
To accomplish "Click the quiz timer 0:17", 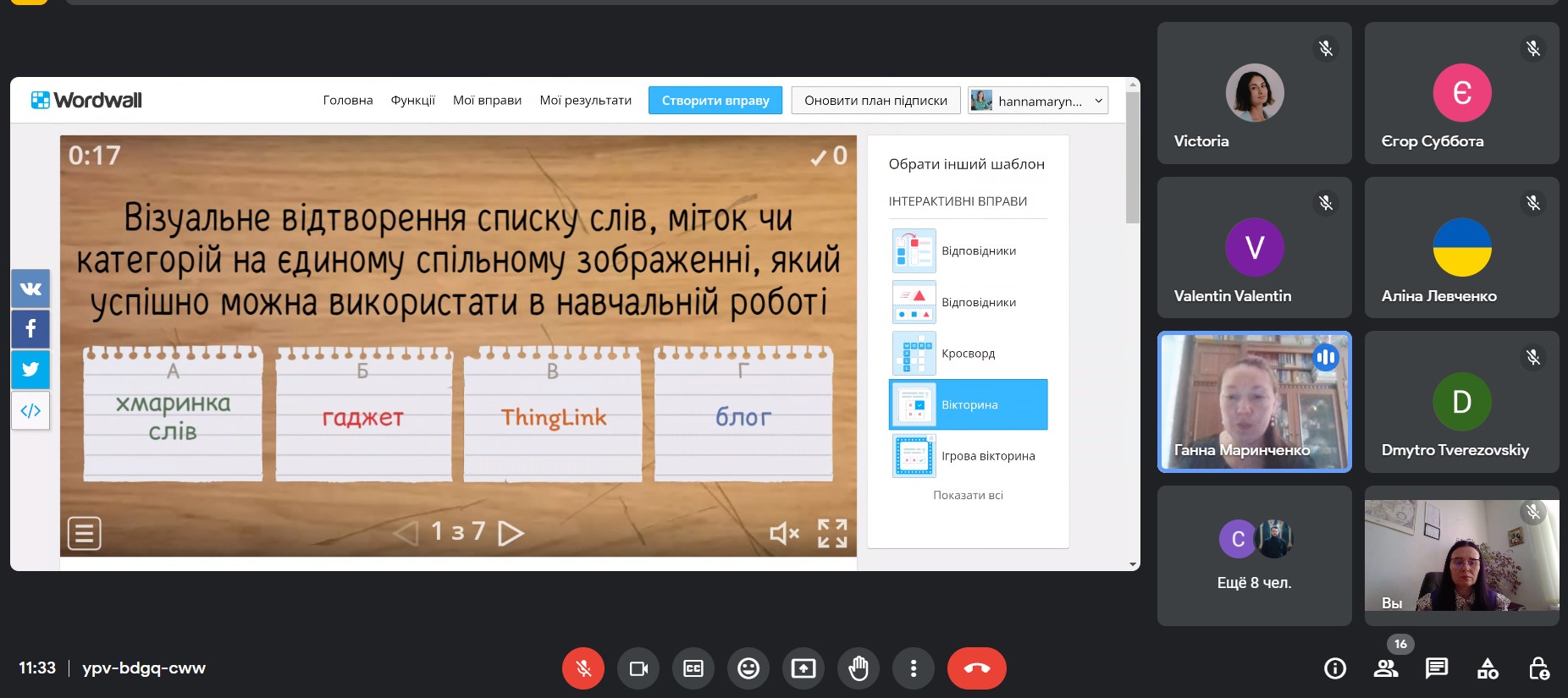I will [x=95, y=156].
